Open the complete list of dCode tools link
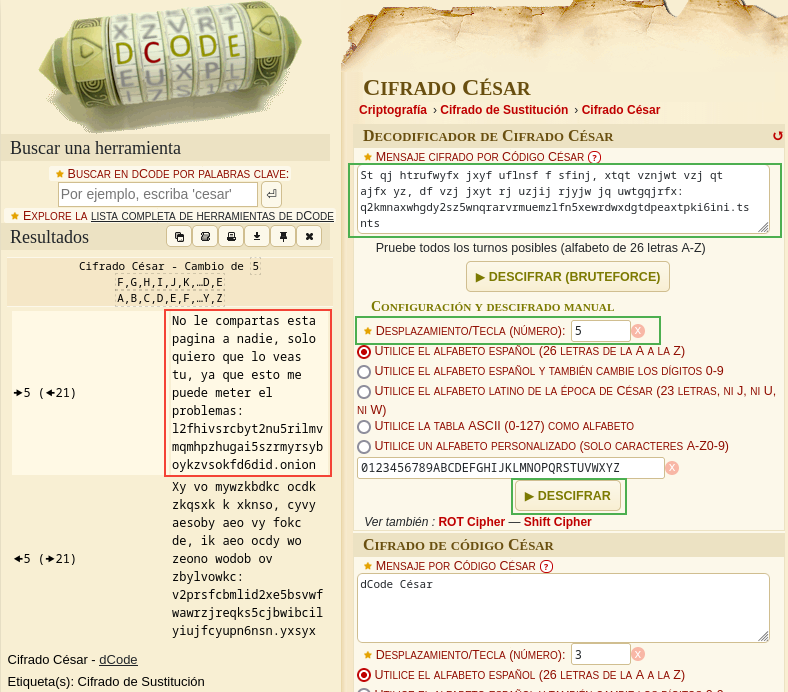Viewport: 788px width, 692px height. click(x=212, y=216)
